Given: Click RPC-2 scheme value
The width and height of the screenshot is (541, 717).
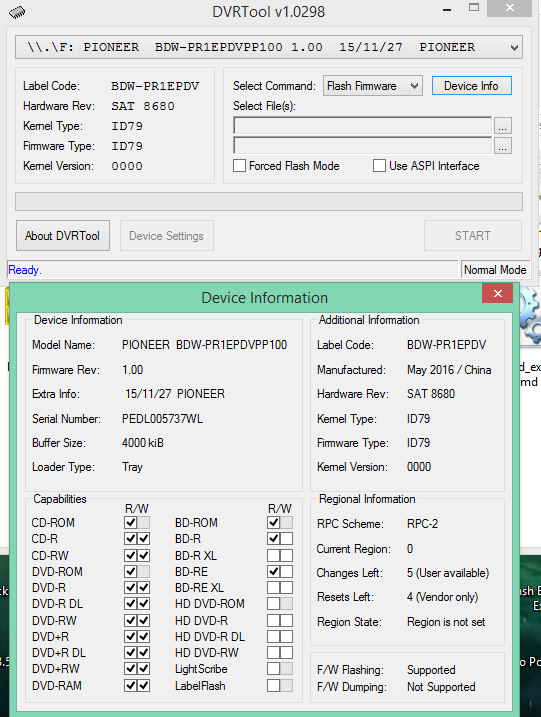Looking at the screenshot, I should click(x=423, y=524).
